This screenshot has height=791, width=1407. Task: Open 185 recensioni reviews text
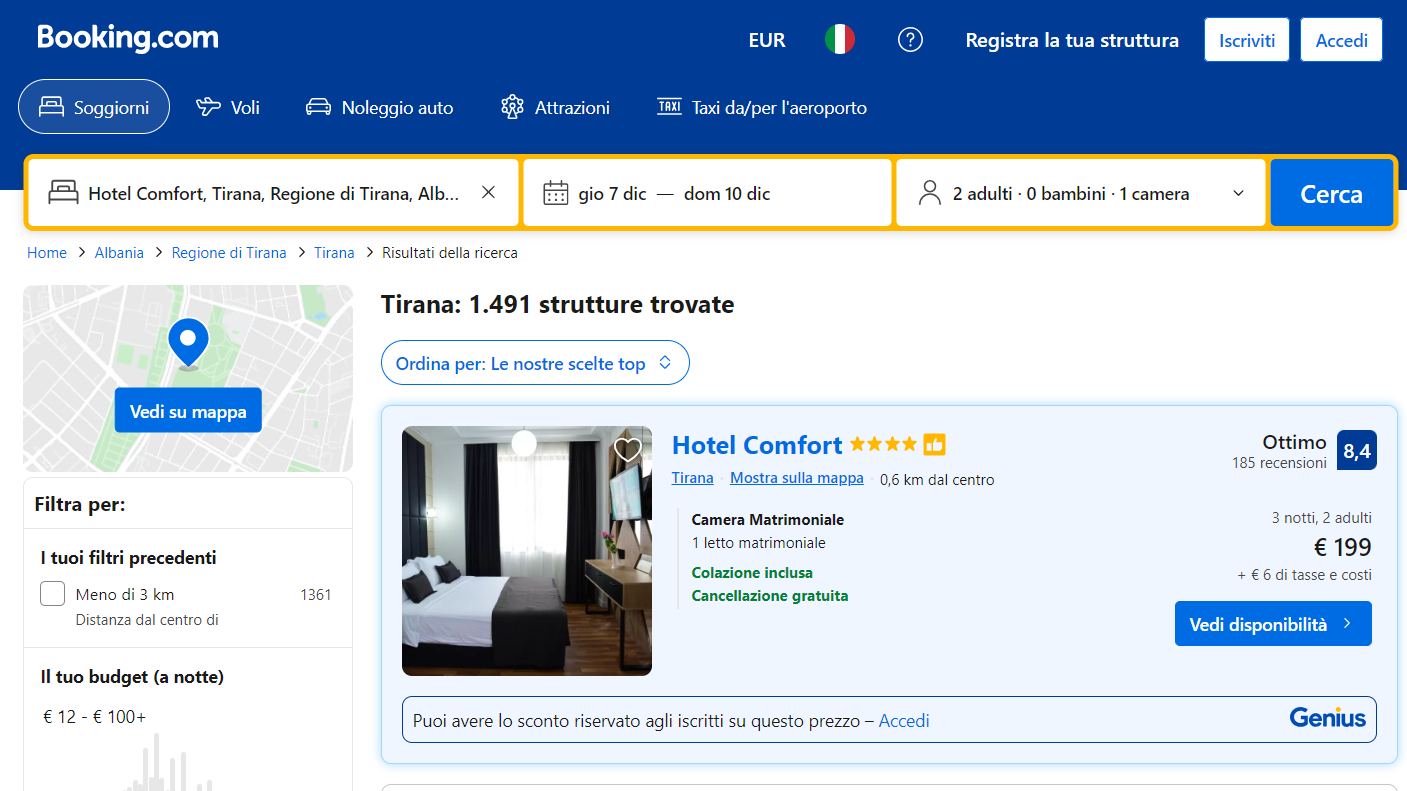click(x=1279, y=463)
